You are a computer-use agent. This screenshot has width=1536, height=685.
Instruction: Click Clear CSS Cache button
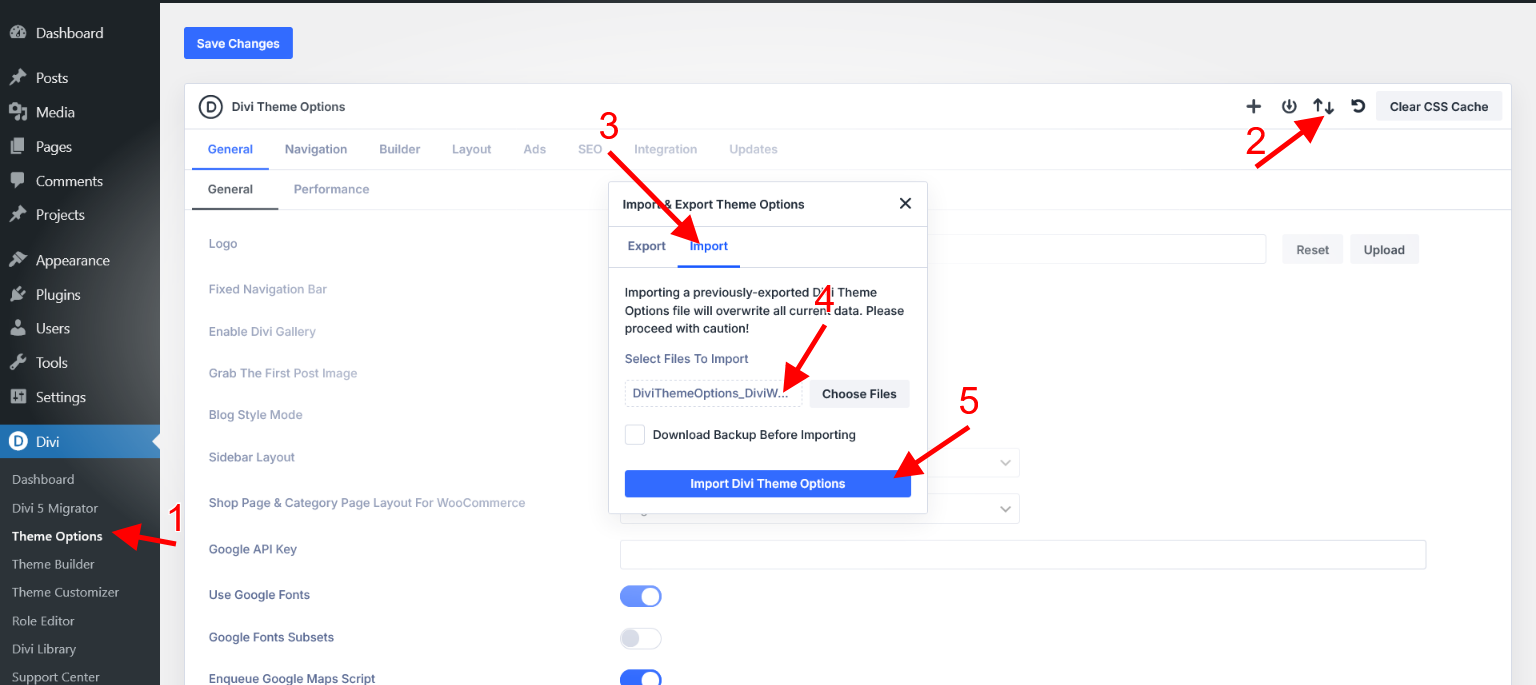[x=1439, y=106]
